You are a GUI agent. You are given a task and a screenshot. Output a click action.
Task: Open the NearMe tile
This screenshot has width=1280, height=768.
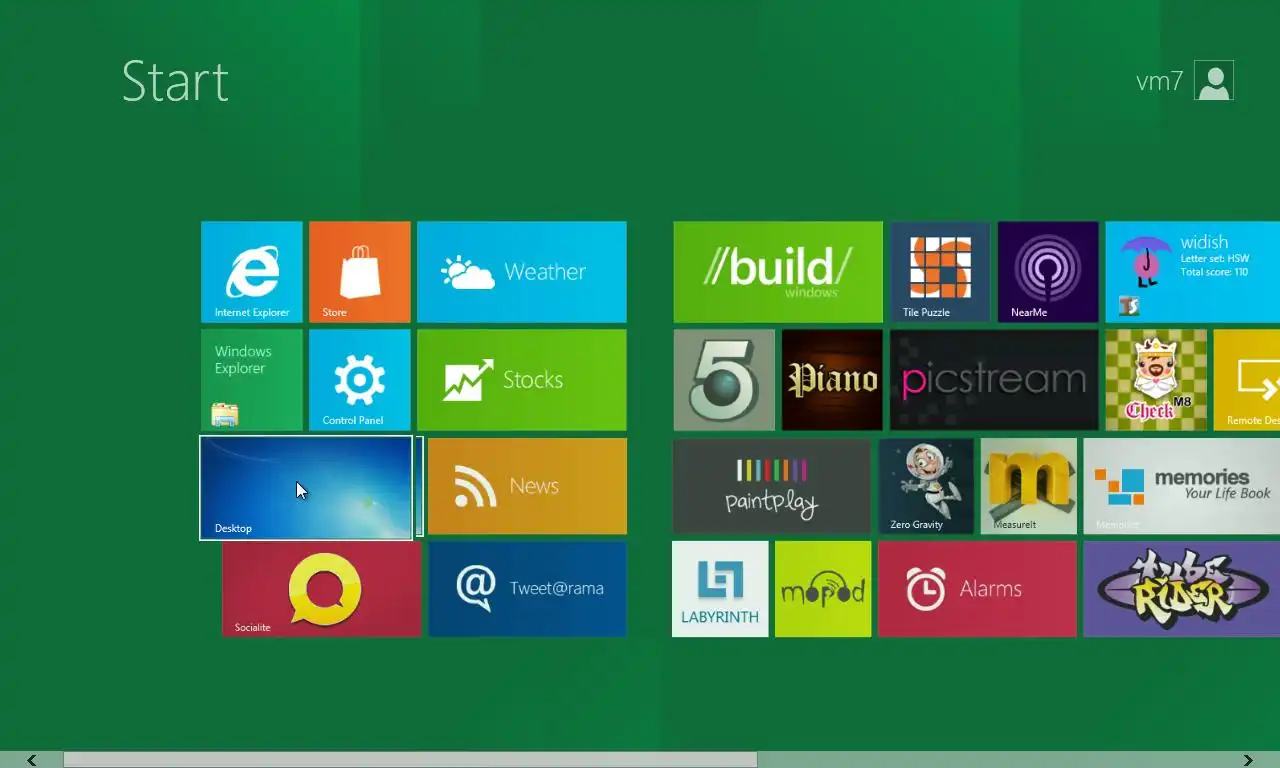[x=1048, y=272]
